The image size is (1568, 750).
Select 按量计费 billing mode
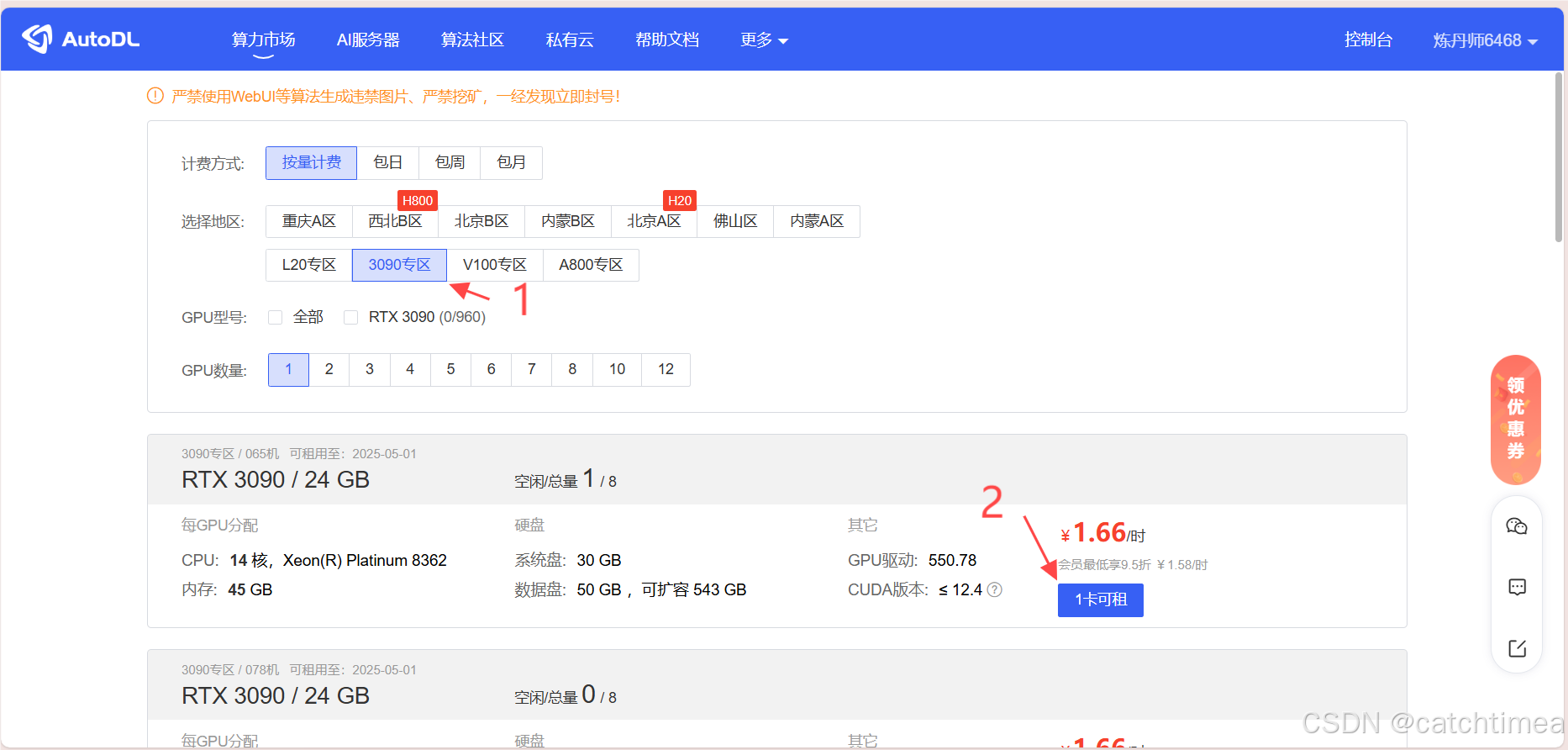[x=311, y=163]
